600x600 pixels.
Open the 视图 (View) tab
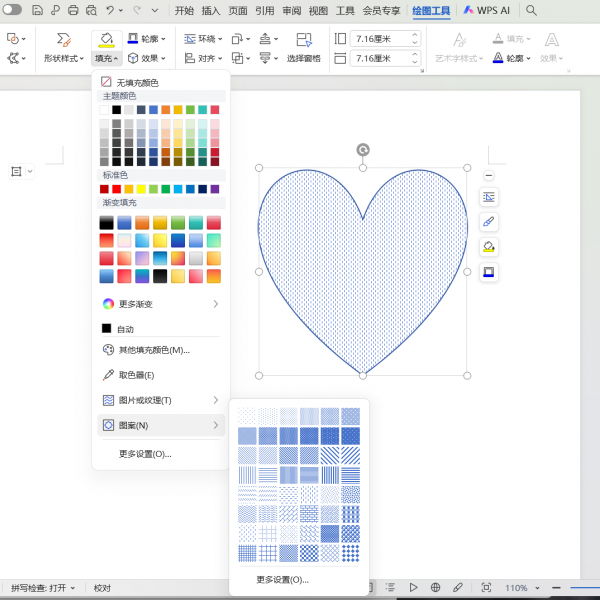318,11
